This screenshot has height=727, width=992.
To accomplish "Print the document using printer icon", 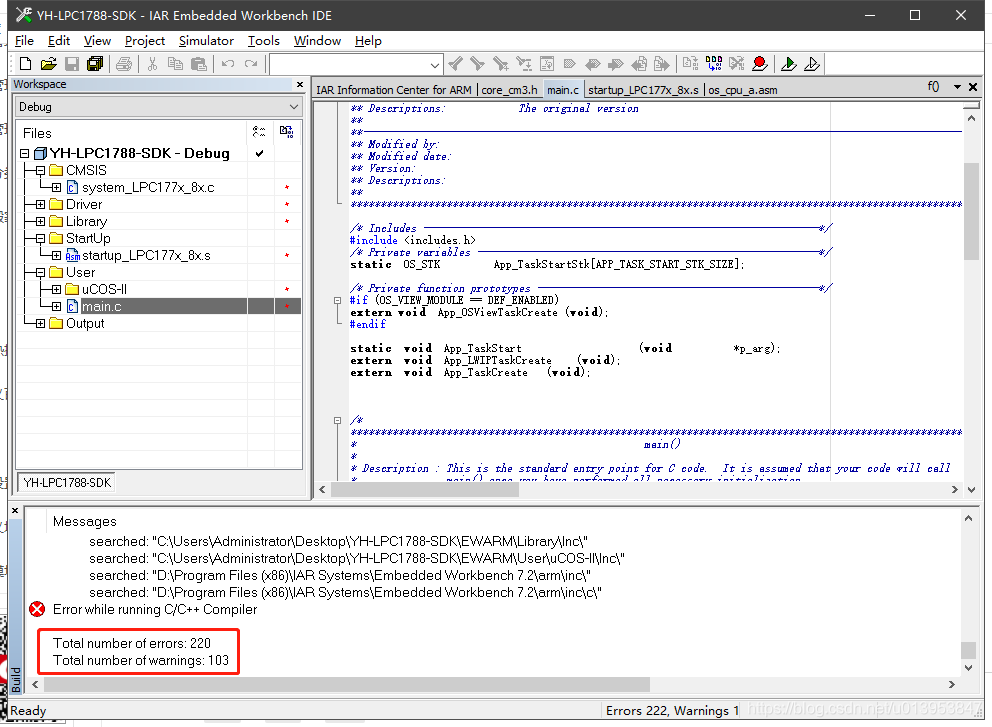I will pos(125,64).
